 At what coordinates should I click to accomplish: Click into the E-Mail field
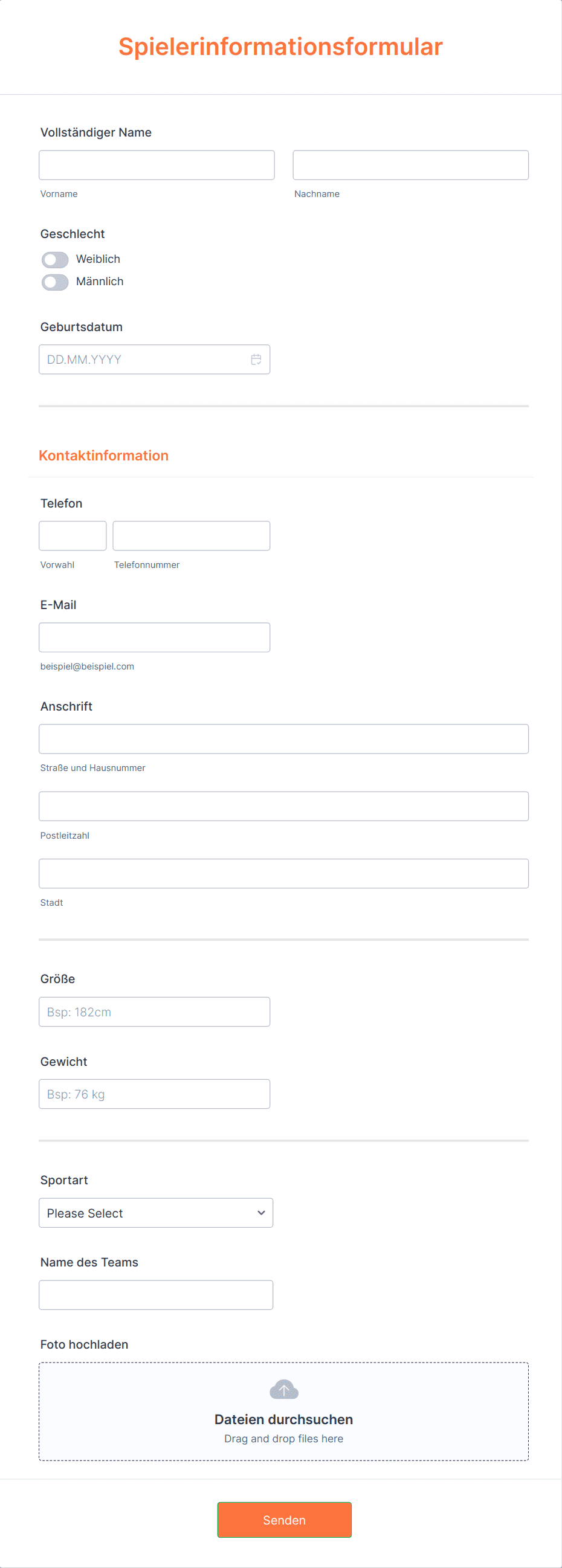click(155, 637)
